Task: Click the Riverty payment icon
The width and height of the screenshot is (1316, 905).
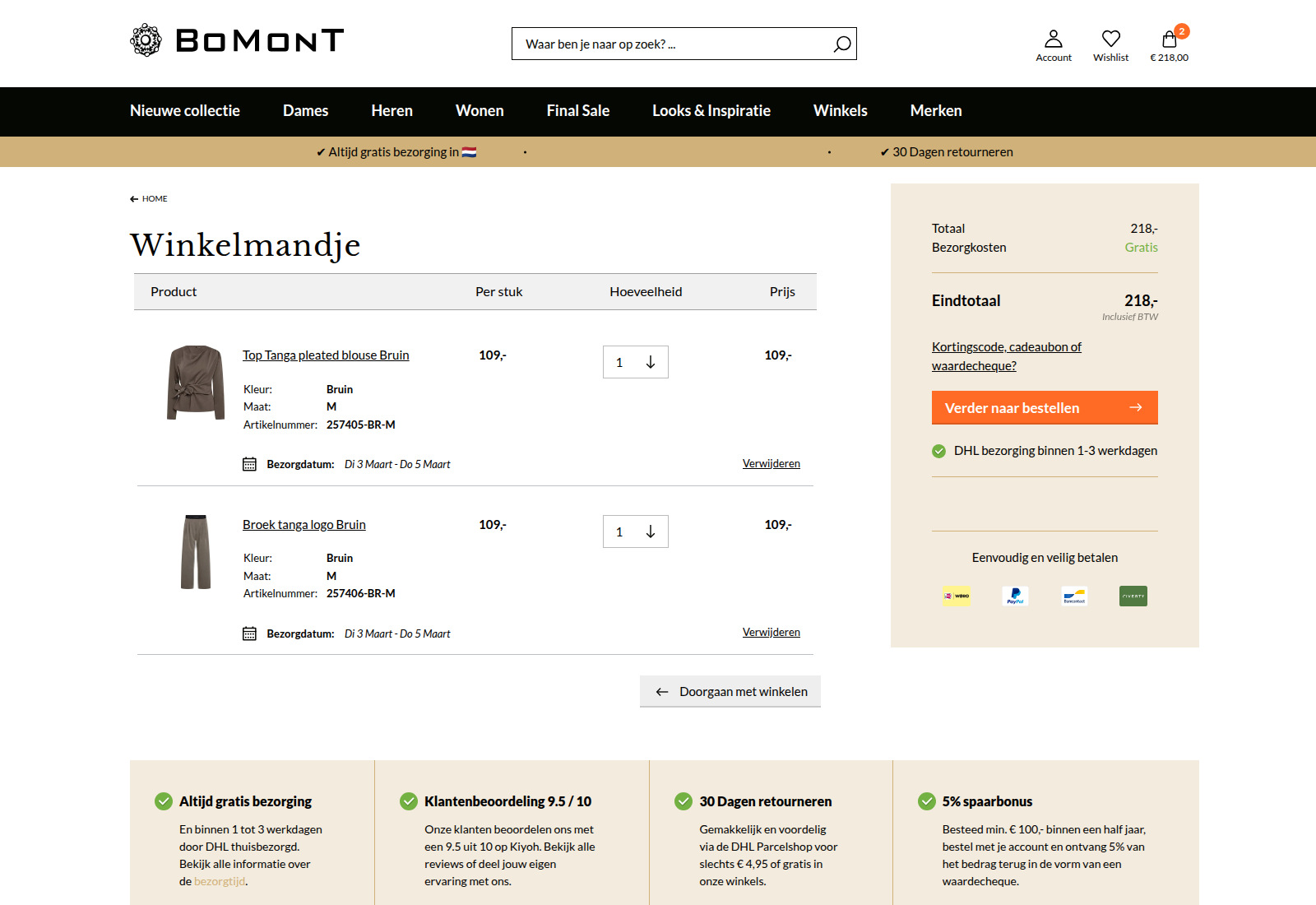Action: point(1133,596)
